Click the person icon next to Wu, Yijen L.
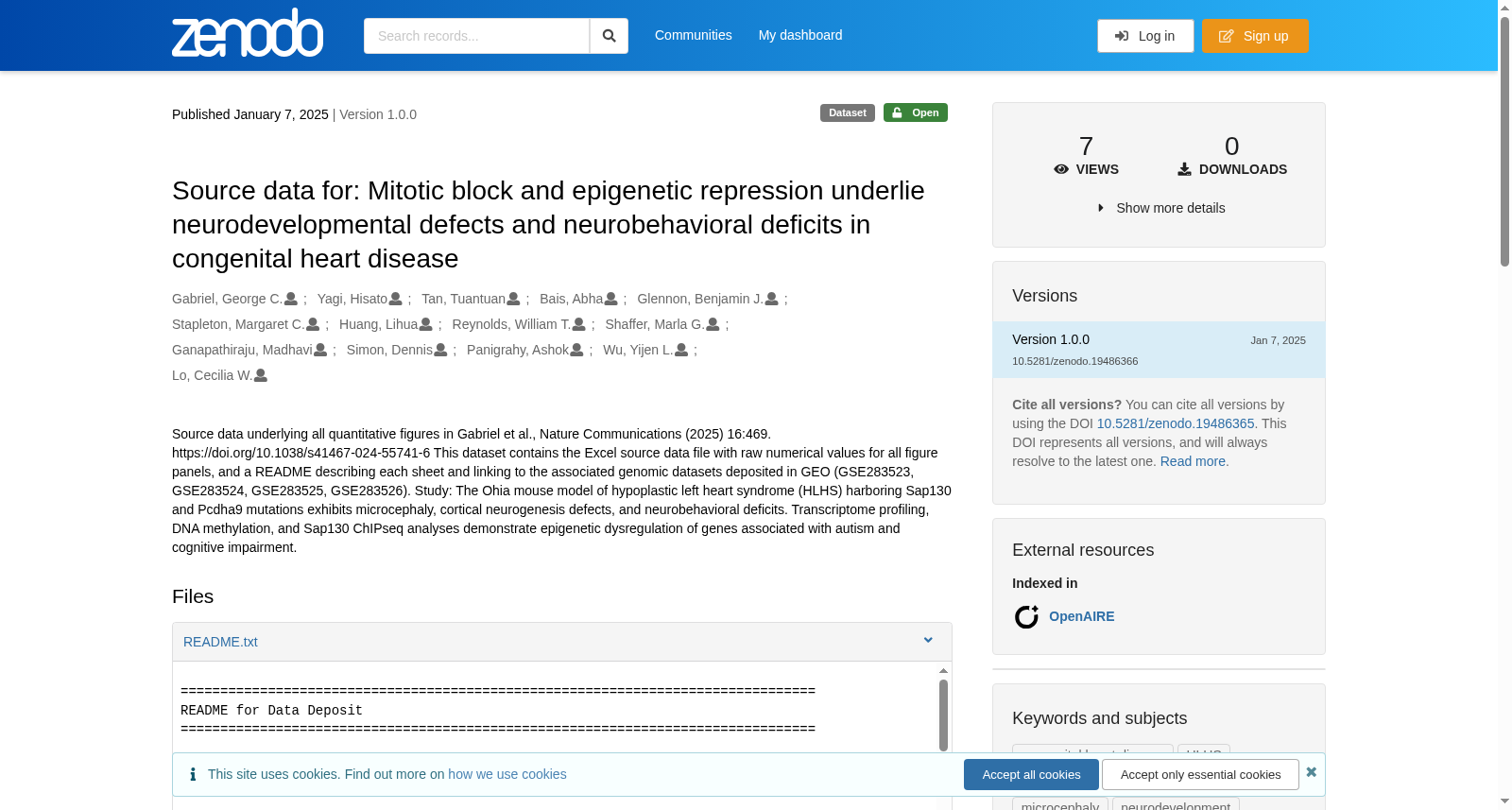1512x810 pixels. coord(681,350)
